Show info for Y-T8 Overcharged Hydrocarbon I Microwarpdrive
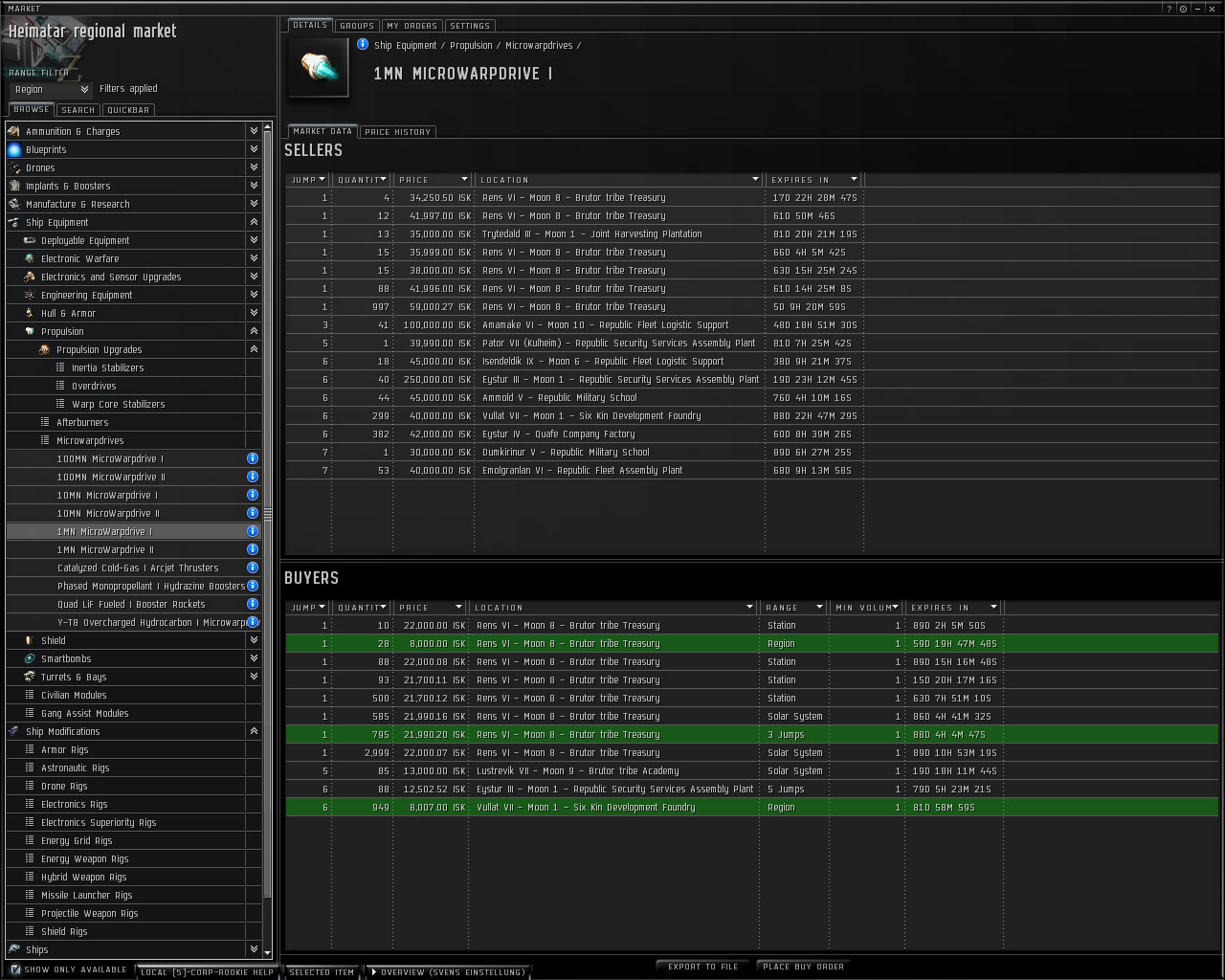The height and width of the screenshot is (980, 1225). [253, 622]
